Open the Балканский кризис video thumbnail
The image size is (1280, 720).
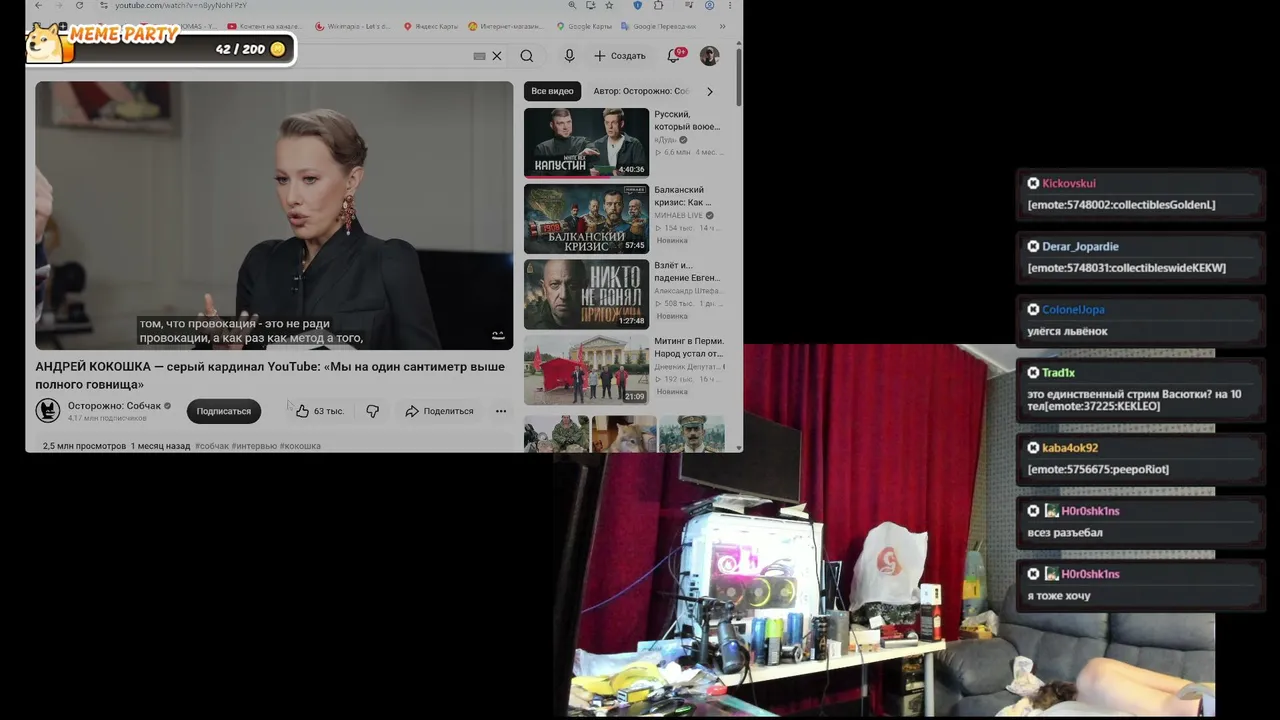[586, 218]
